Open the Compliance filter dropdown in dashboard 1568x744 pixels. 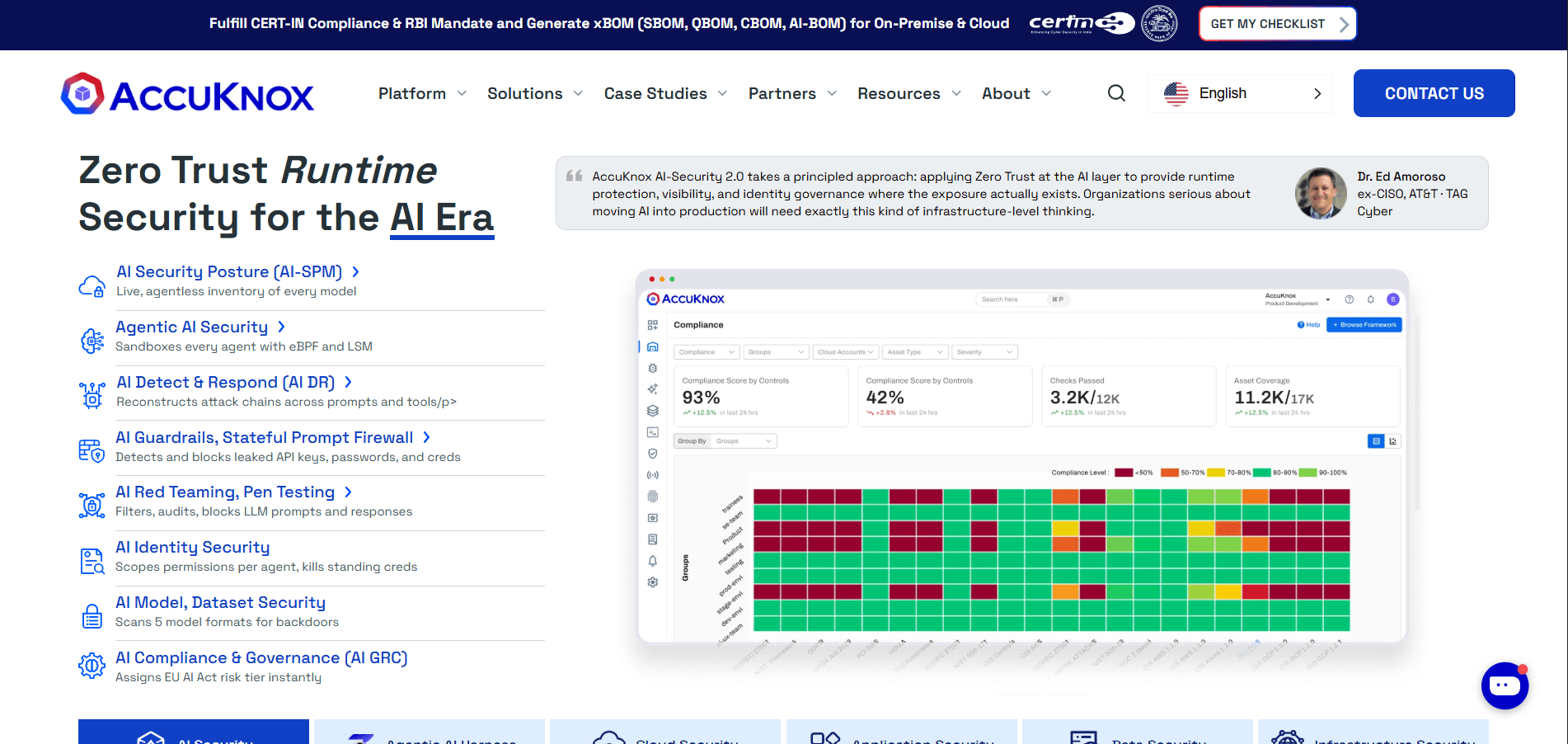(x=707, y=352)
